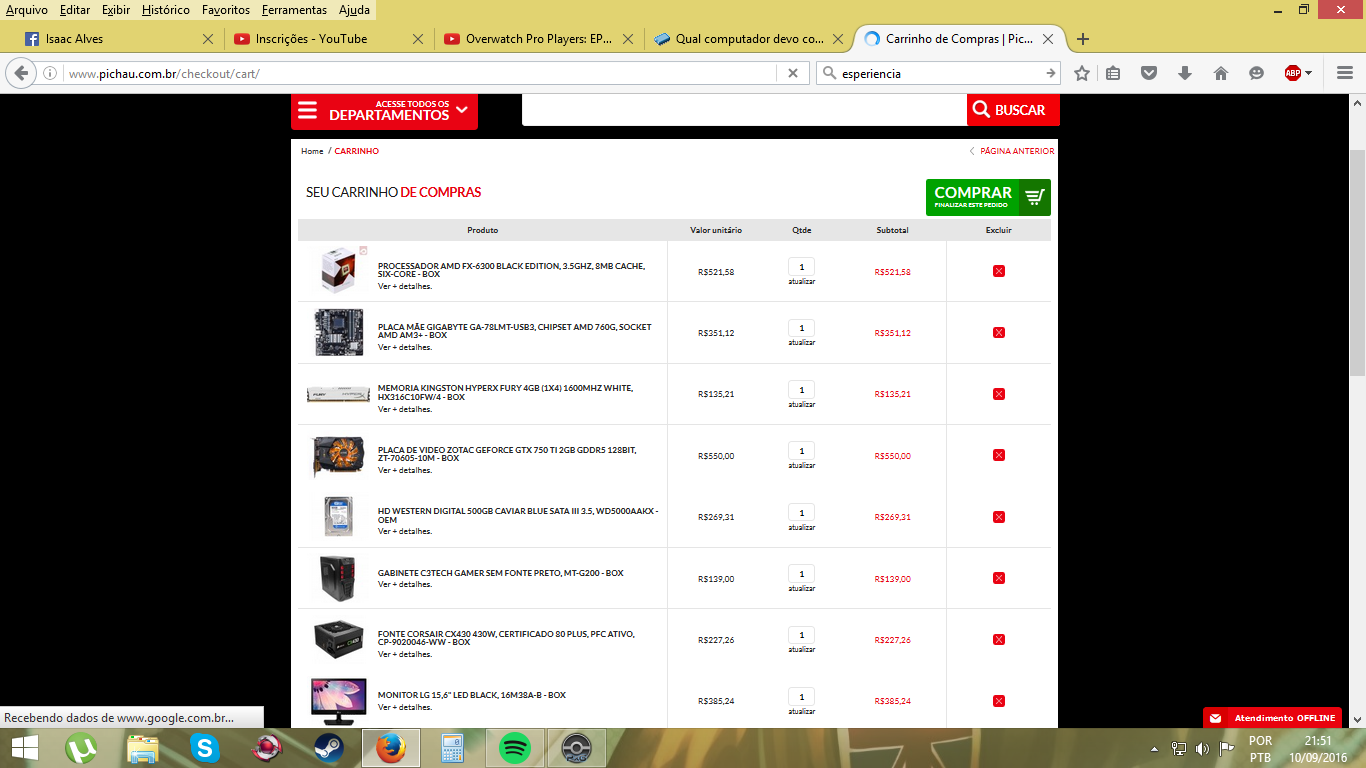Viewport: 1366px width, 768px height.
Task: Show site information icon in address bar
Action: coord(49,73)
